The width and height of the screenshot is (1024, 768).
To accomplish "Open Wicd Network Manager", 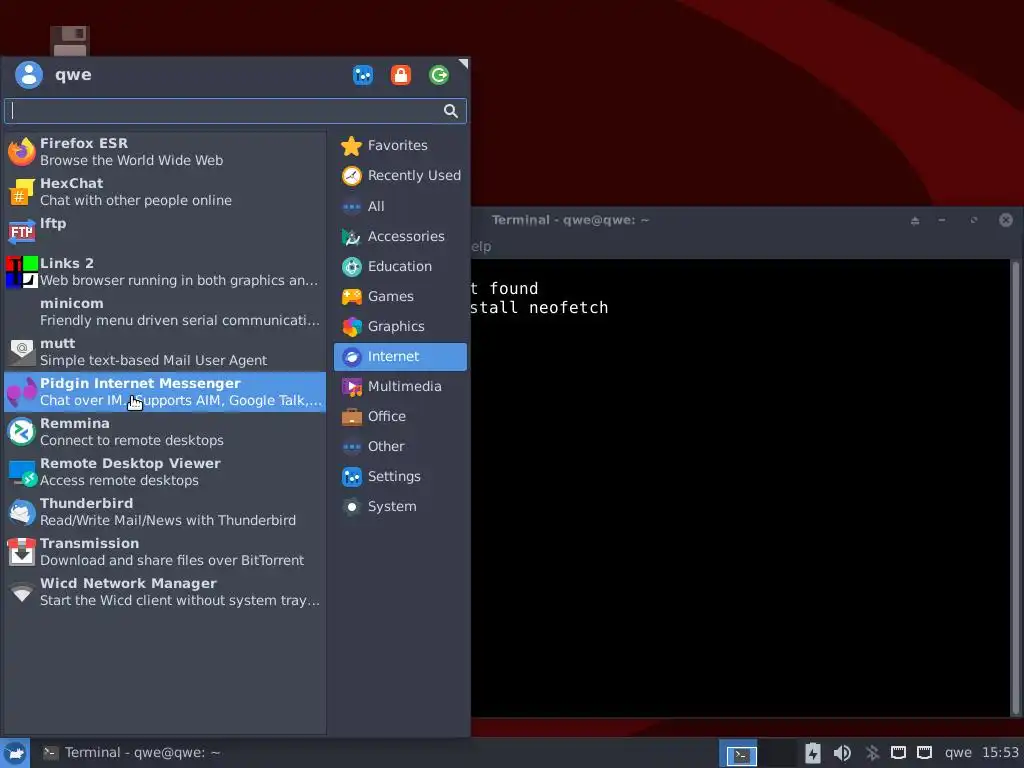I will pyautogui.click(x=165, y=592).
